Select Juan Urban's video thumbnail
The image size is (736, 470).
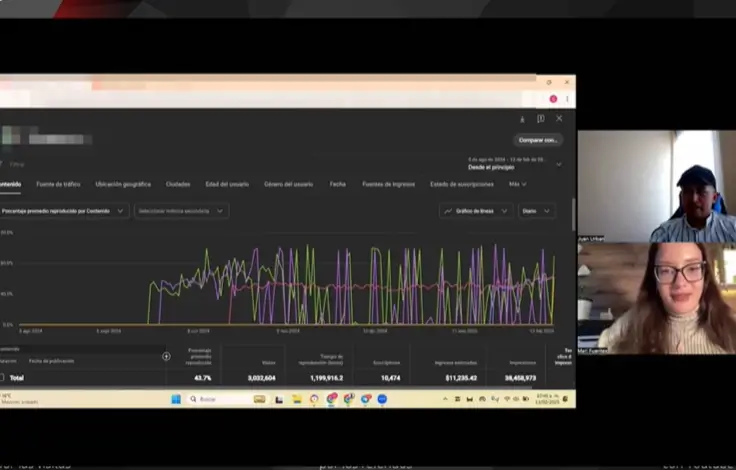click(x=657, y=186)
